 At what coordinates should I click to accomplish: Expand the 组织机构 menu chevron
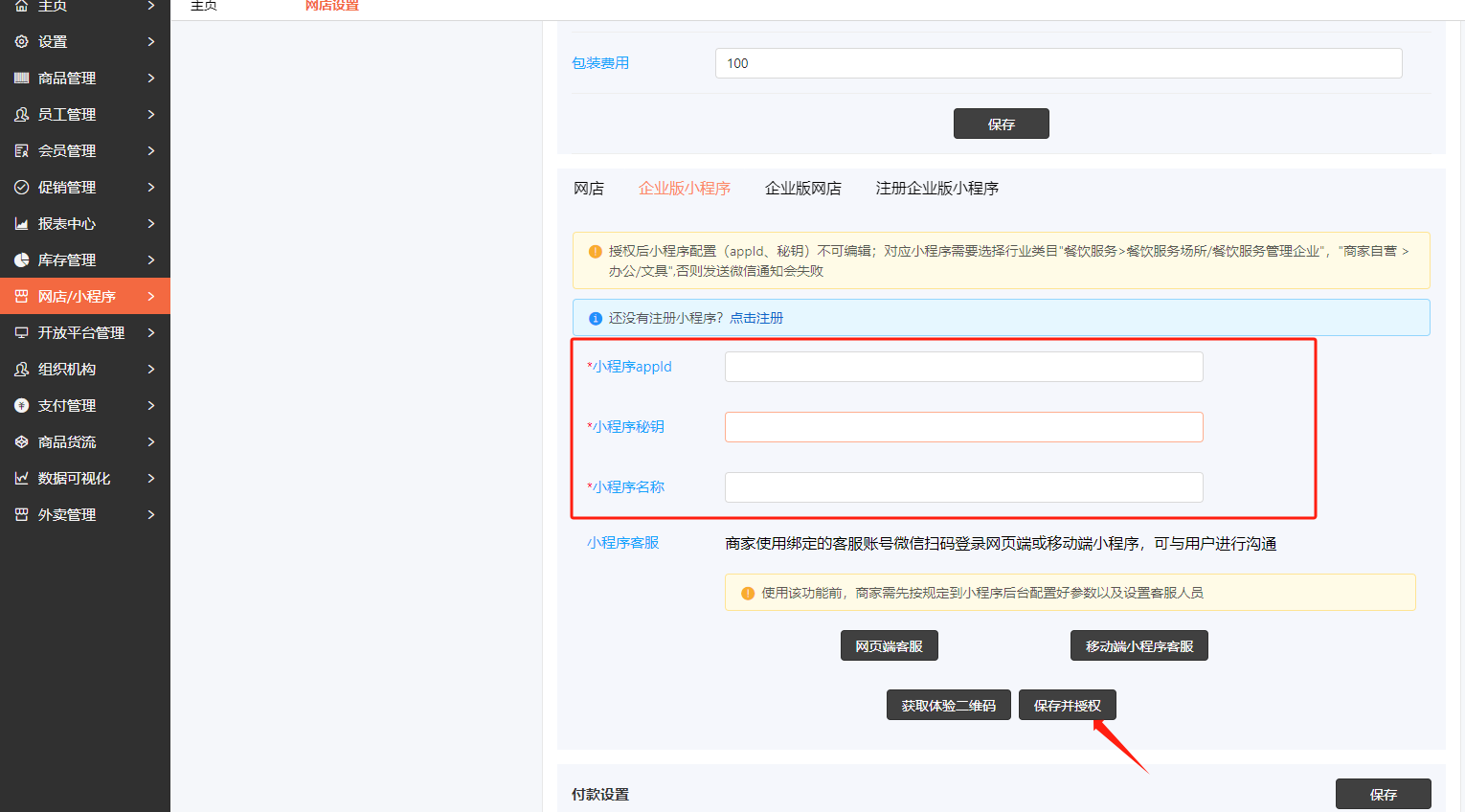(151, 370)
